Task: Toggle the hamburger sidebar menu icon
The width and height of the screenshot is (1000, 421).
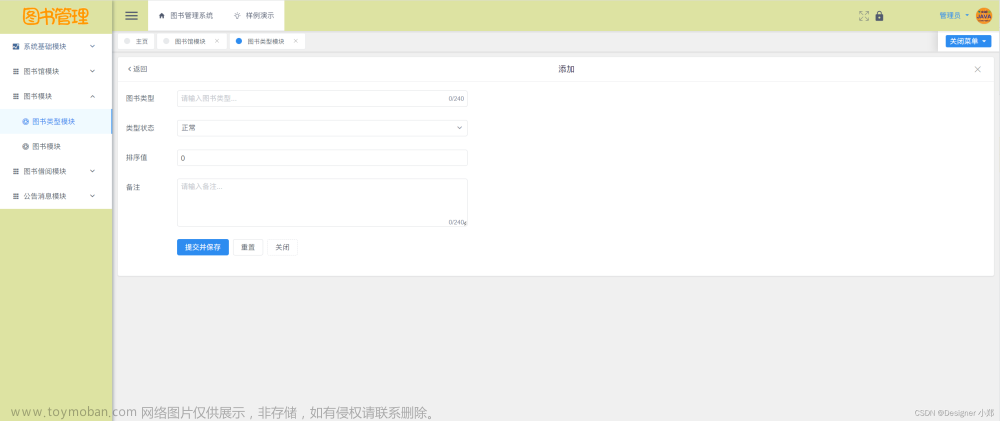Action: pos(131,16)
